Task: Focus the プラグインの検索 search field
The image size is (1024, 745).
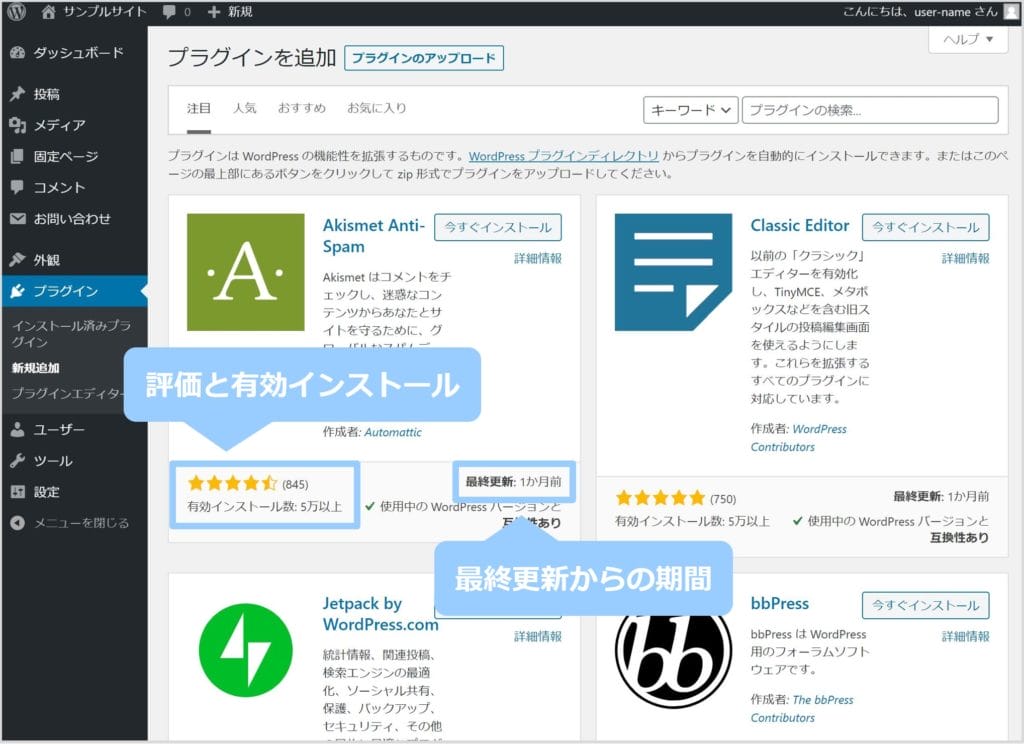Action: pyautogui.click(x=871, y=110)
